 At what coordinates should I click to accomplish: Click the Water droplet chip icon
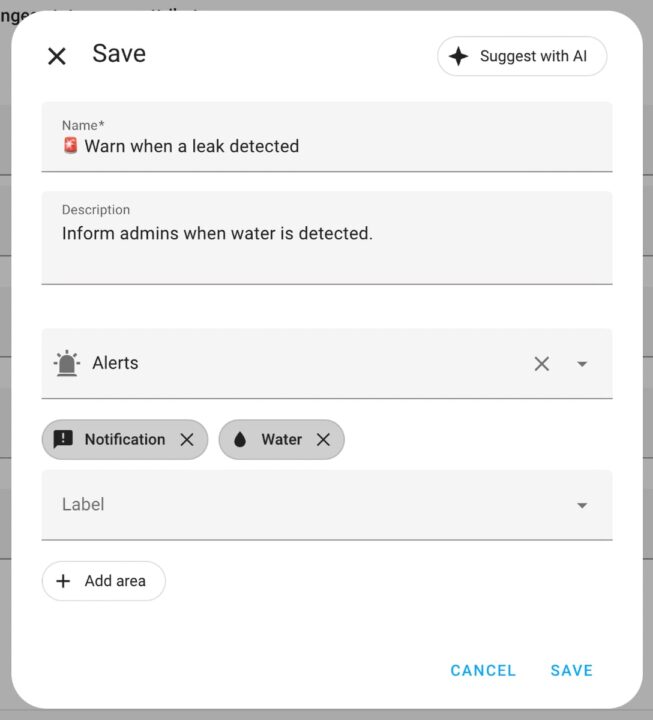pos(240,439)
